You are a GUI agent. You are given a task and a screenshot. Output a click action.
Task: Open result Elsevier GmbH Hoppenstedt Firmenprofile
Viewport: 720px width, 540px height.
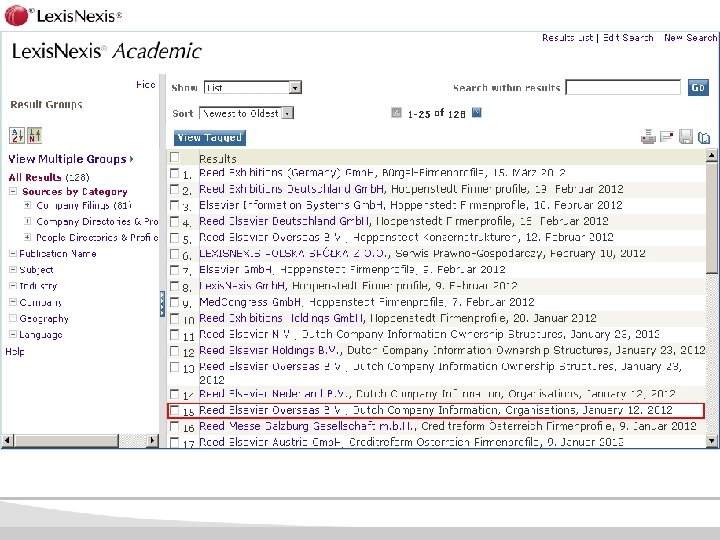[237, 270]
